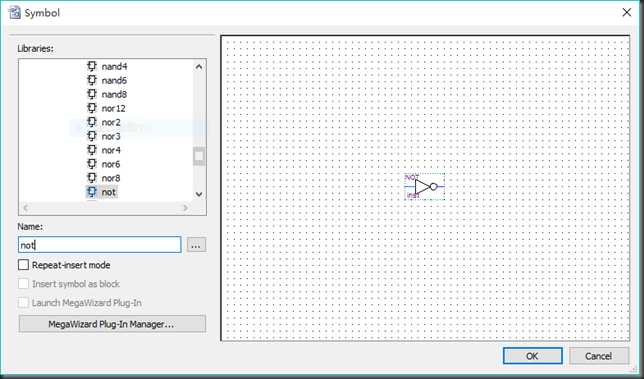Screen dimensions: 644x379
Task: Click the Symbol dialog title icon
Action: [x=14, y=13]
